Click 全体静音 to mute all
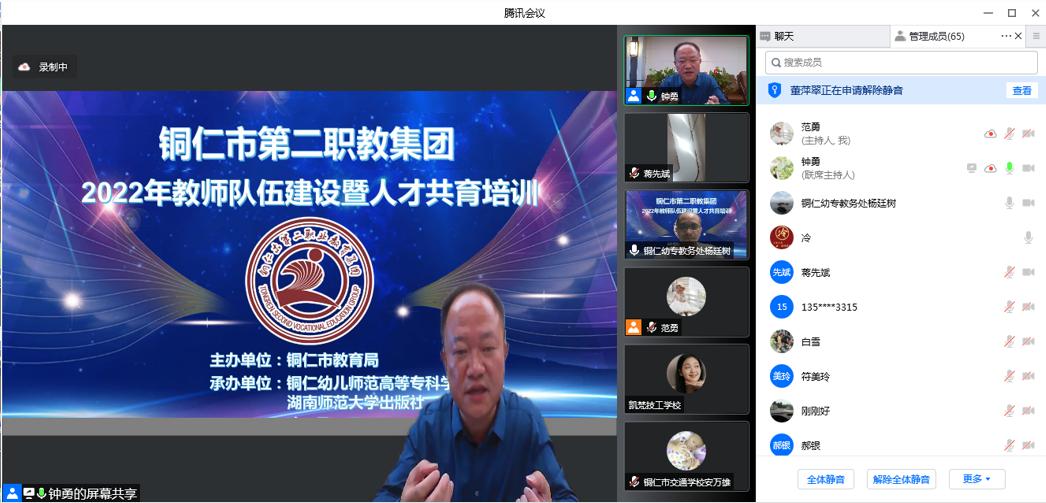Image resolution: width=1046 pixels, height=503 pixels. click(826, 479)
